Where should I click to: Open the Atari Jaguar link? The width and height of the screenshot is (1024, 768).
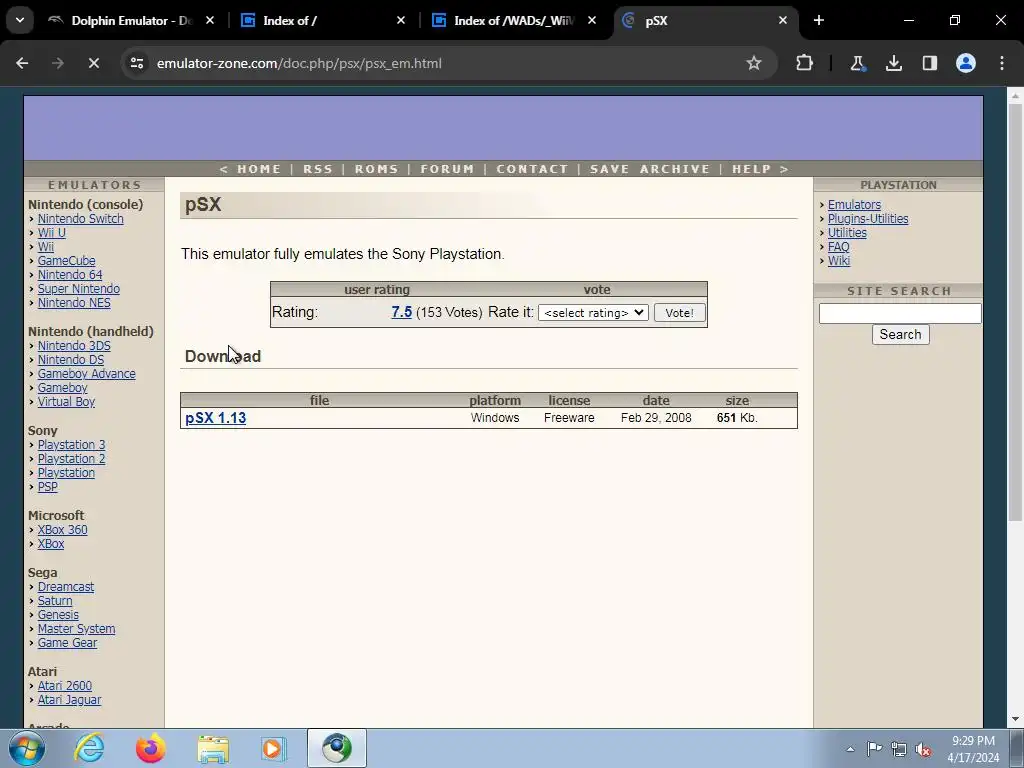[69, 699]
